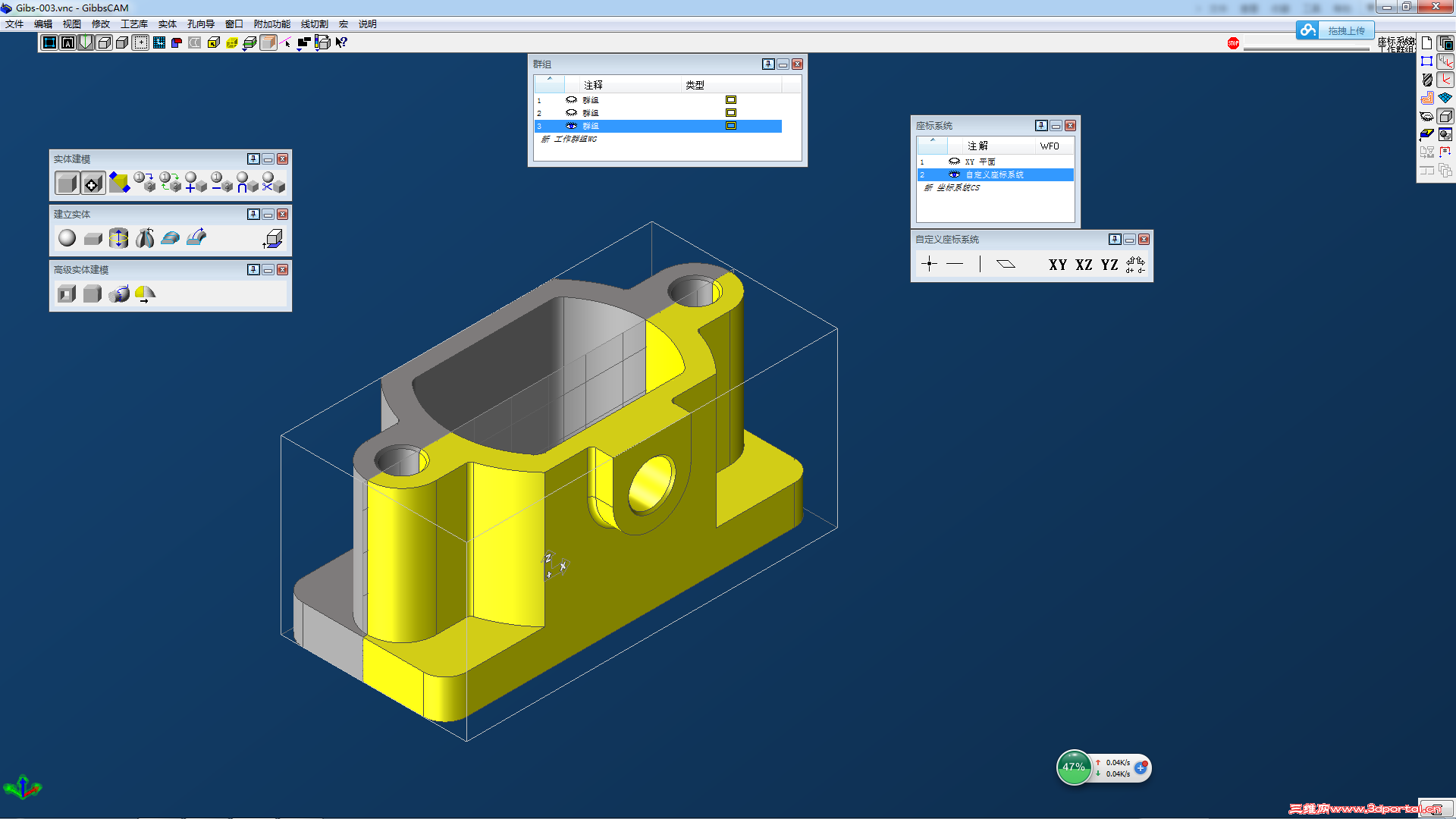Click the red STOP icon in top bar
This screenshot has height=819, width=1456.
click(x=1233, y=43)
